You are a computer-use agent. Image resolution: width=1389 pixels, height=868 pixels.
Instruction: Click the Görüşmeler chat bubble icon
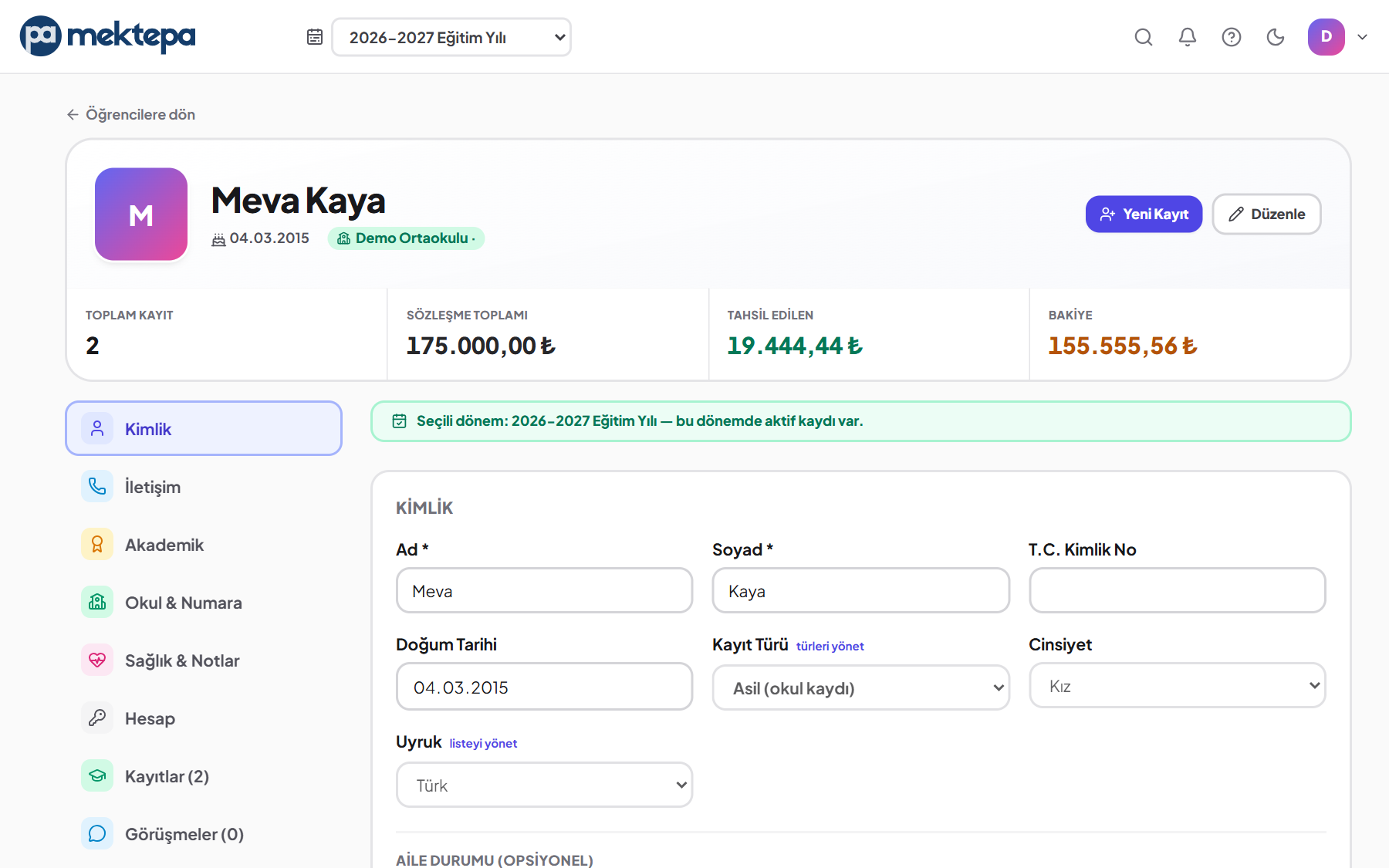(97, 833)
